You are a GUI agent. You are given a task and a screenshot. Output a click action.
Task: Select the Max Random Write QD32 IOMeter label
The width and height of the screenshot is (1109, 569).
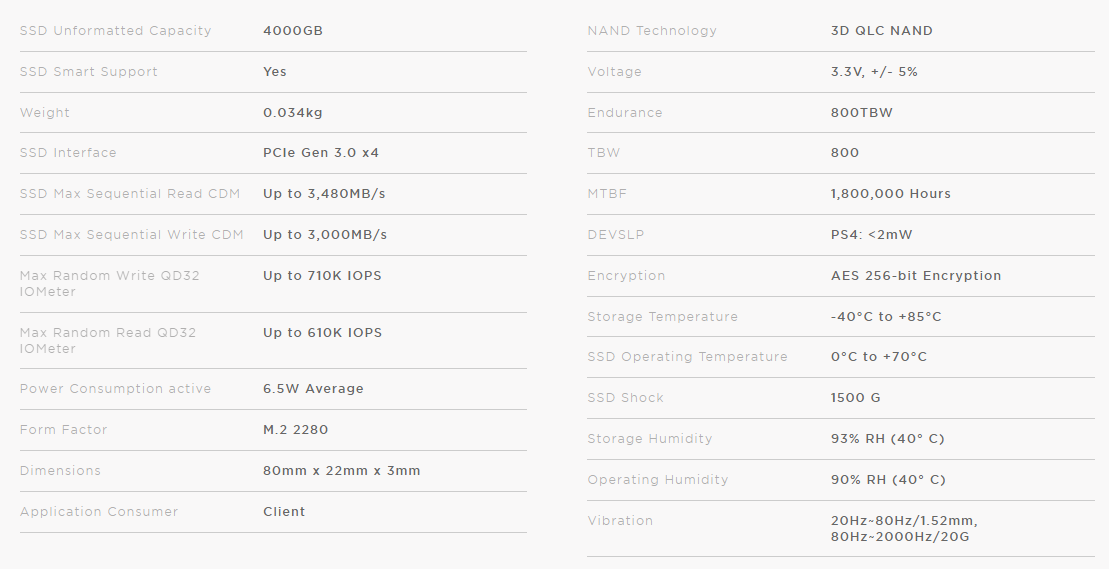108,284
